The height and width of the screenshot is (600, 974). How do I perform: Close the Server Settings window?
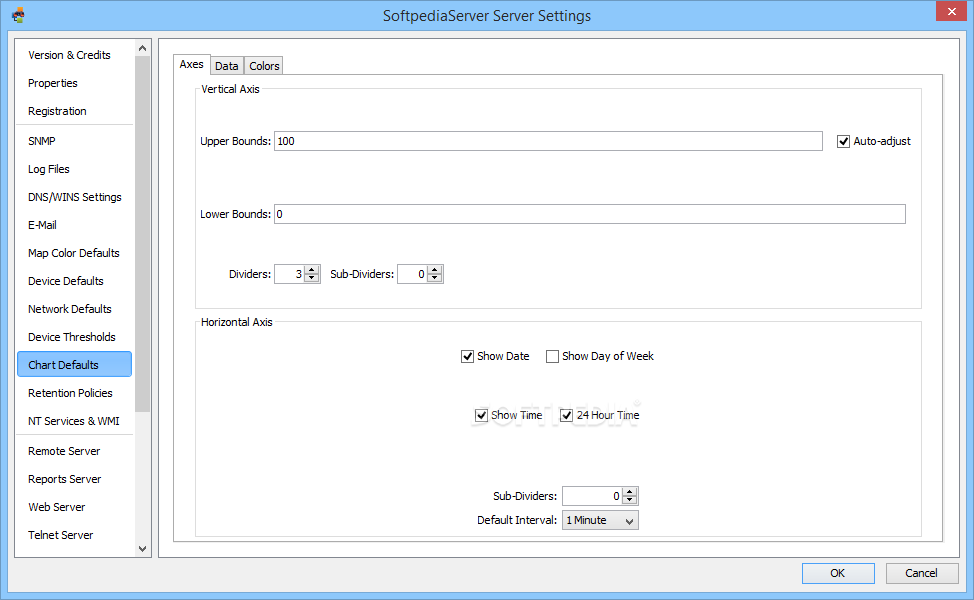coord(951,11)
